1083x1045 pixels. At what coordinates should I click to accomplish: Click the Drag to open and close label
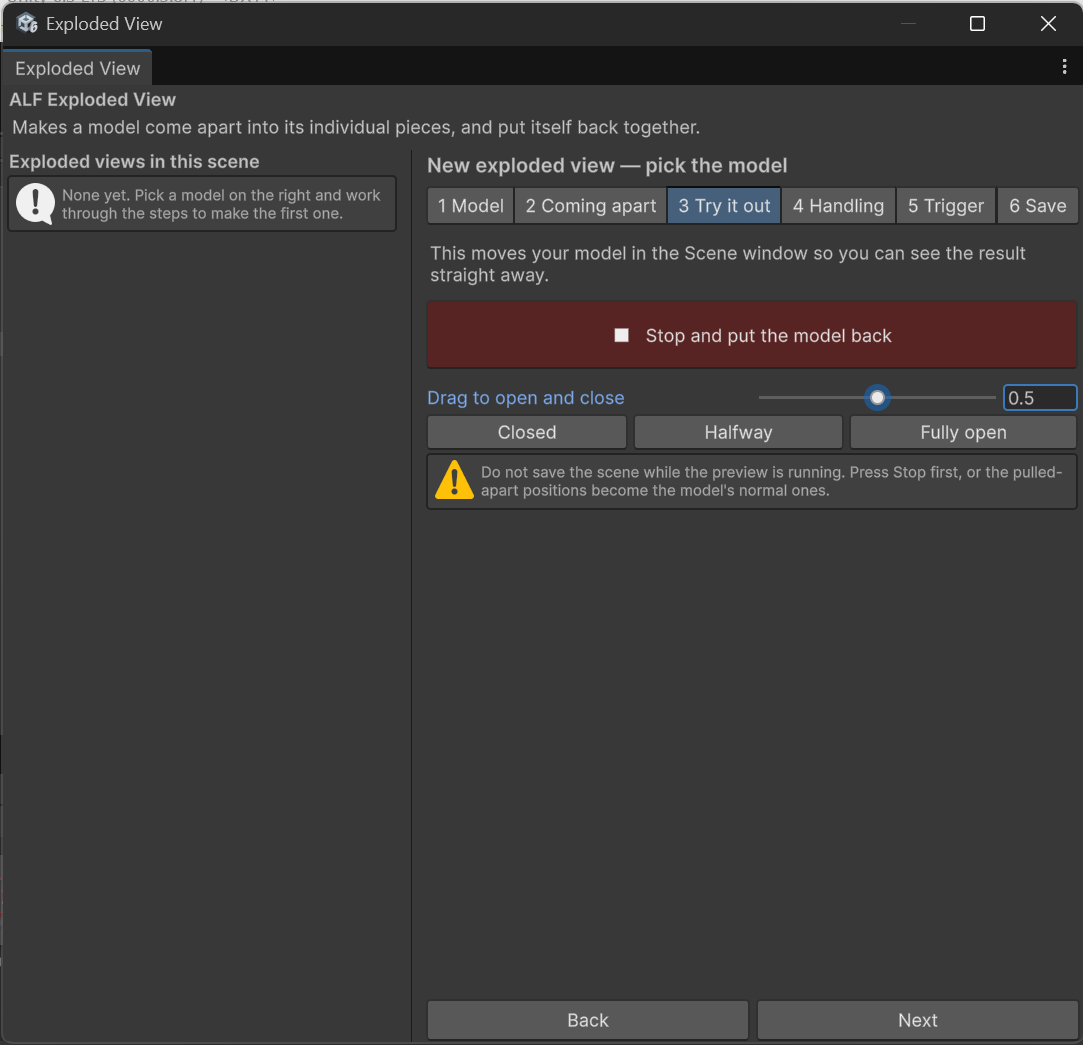(526, 398)
